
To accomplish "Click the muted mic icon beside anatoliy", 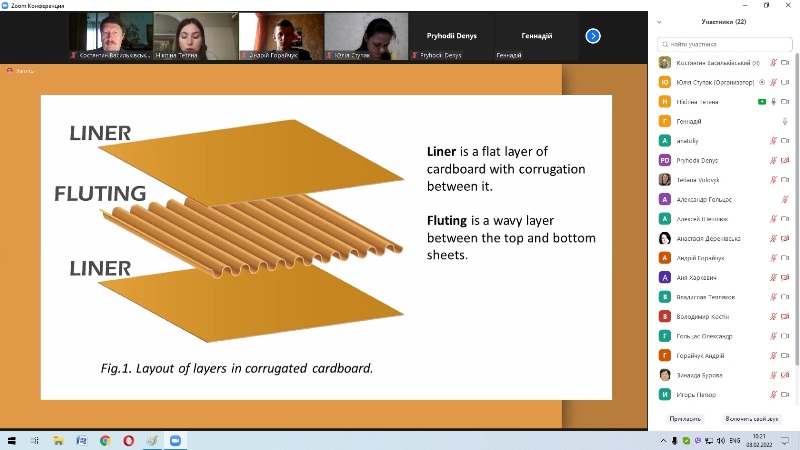I will pyautogui.click(x=773, y=141).
